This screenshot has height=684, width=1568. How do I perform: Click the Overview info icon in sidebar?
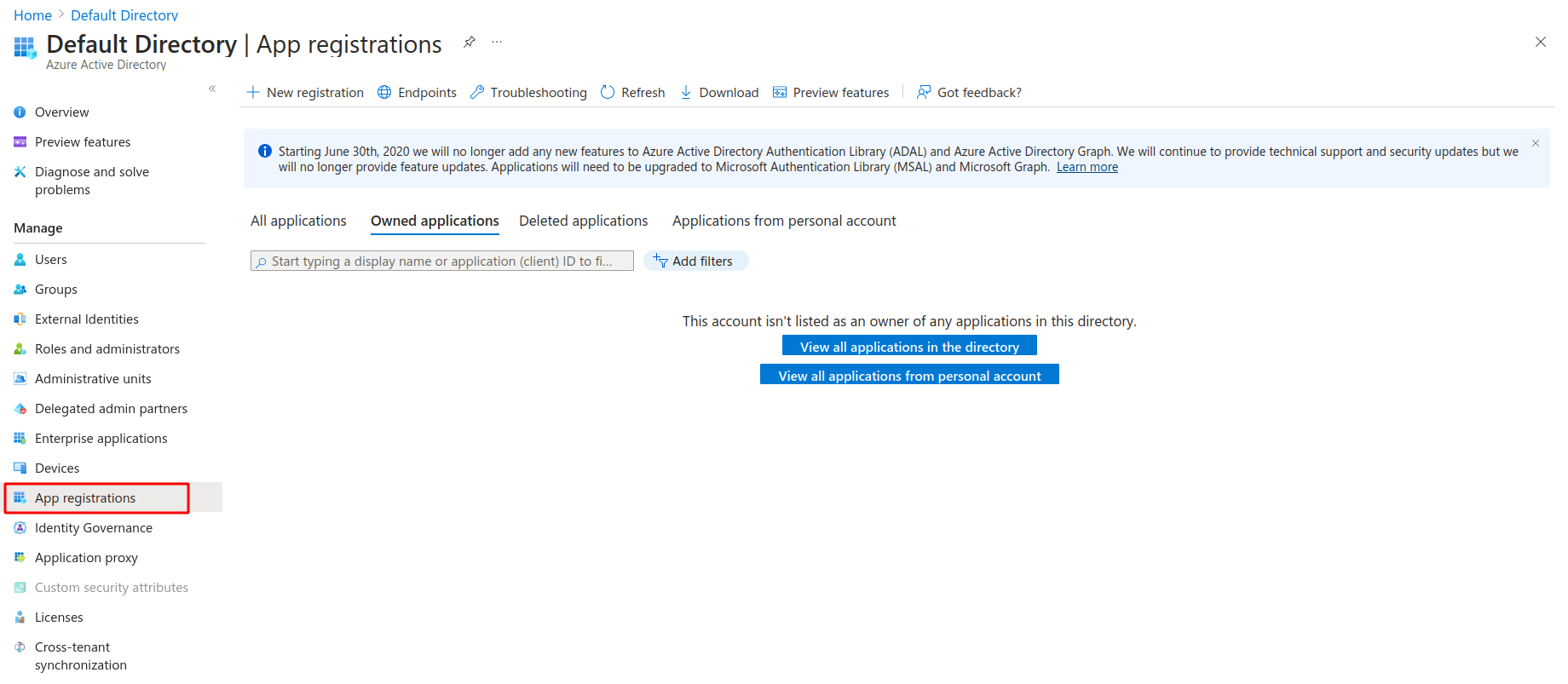point(20,112)
